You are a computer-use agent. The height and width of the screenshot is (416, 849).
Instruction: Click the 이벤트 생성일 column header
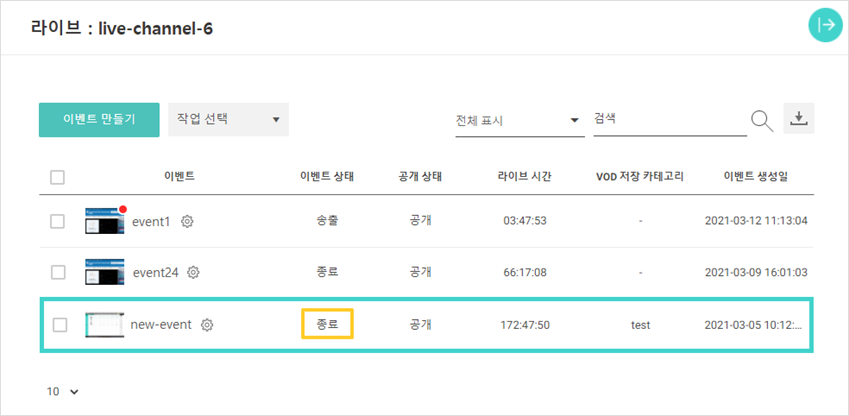click(x=756, y=177)
